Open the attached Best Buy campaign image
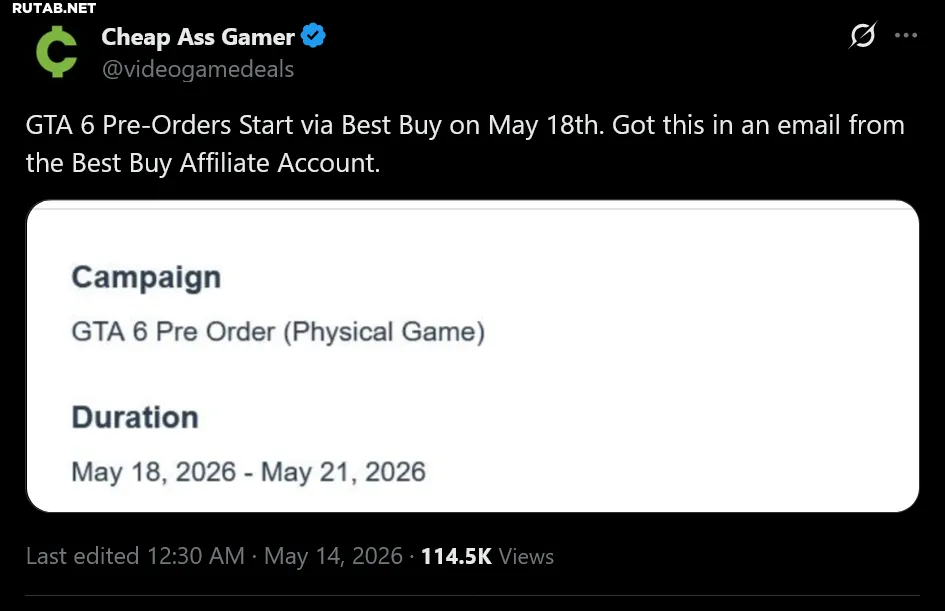This screenshot has width=945, height=611. click(x=472, y=356)
